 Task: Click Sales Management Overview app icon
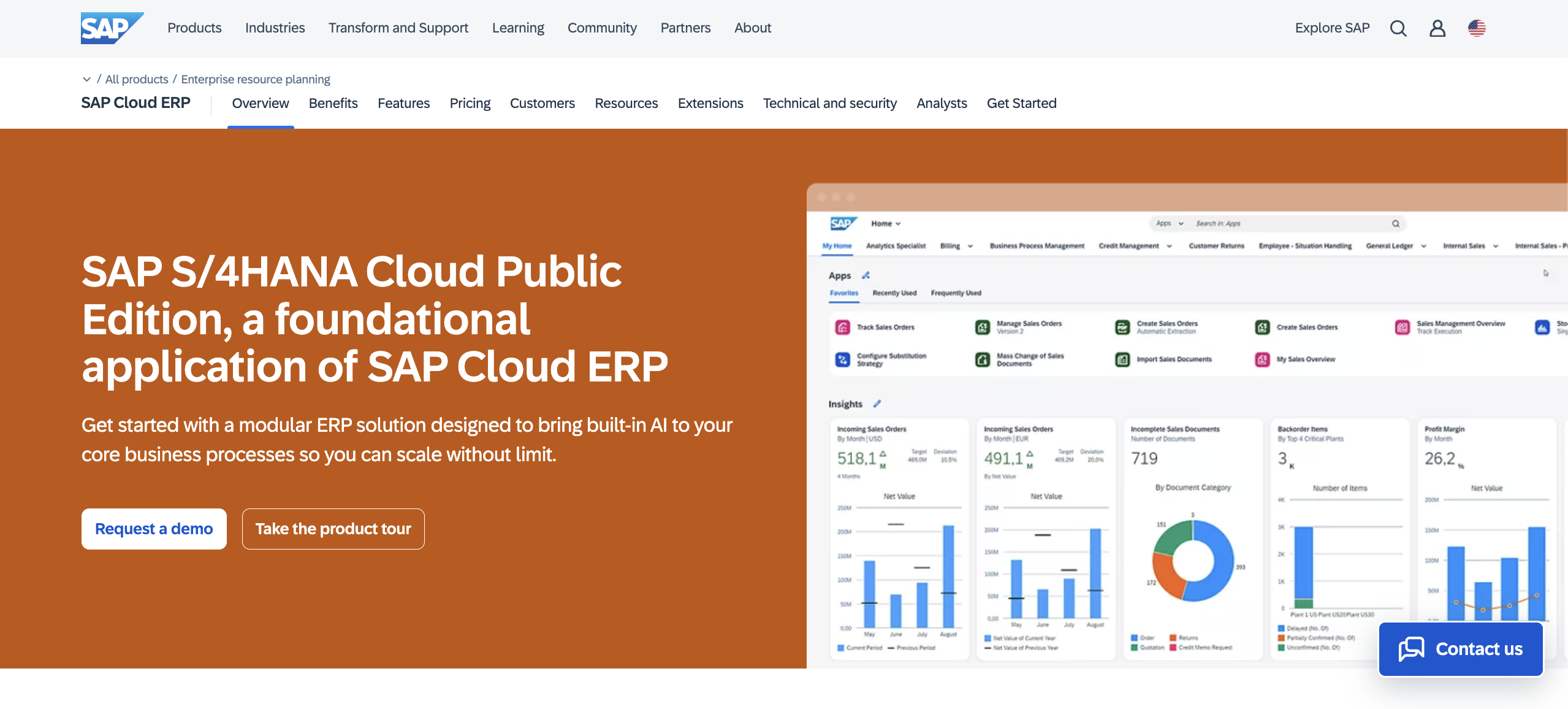[x=1402, y=328]
